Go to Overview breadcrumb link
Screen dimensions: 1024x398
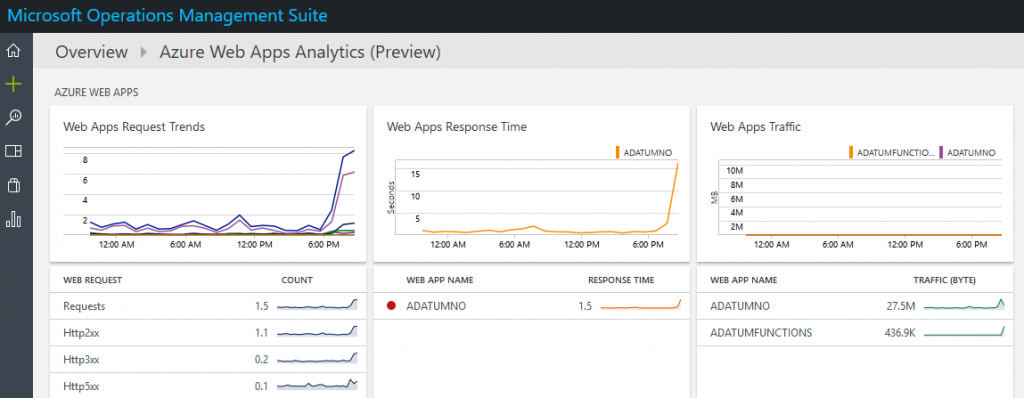[91, 52]
